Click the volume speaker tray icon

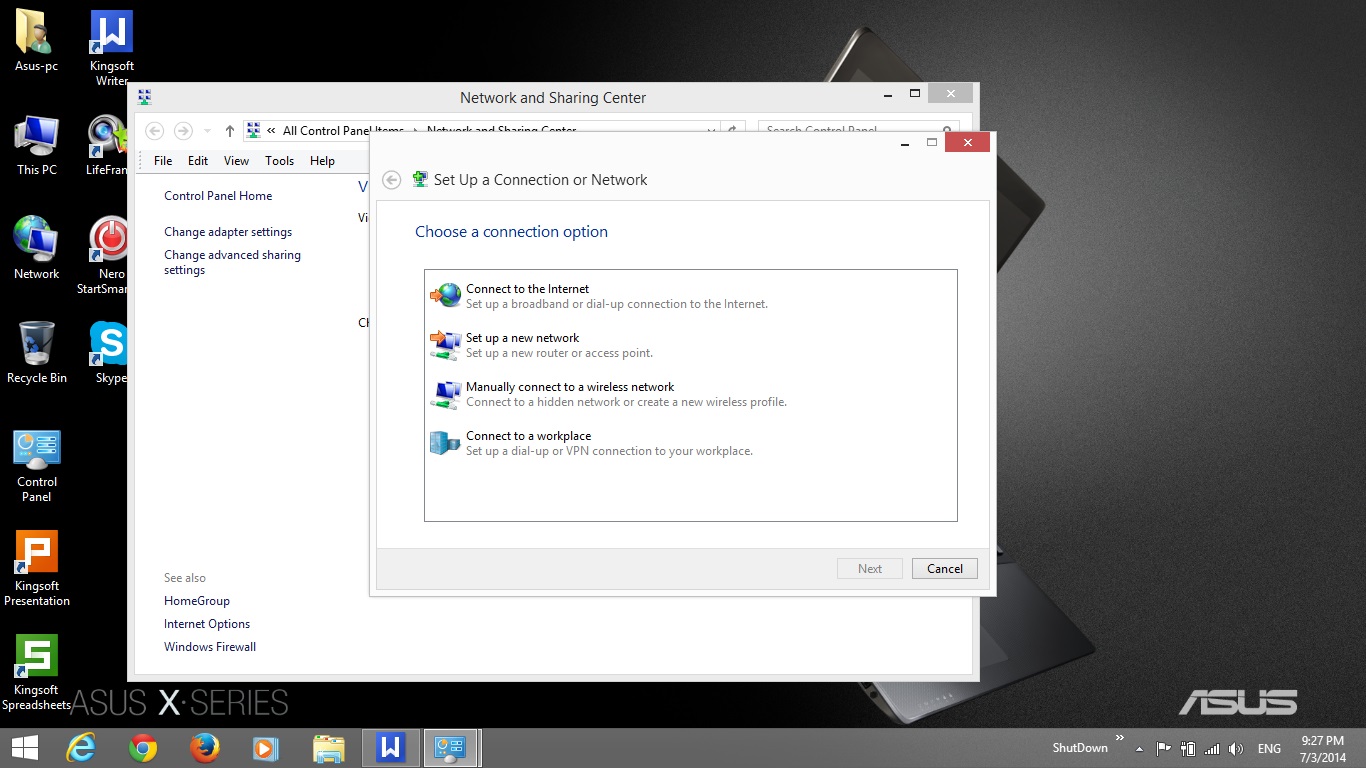pyautogui.click(x=1236, y=749)
